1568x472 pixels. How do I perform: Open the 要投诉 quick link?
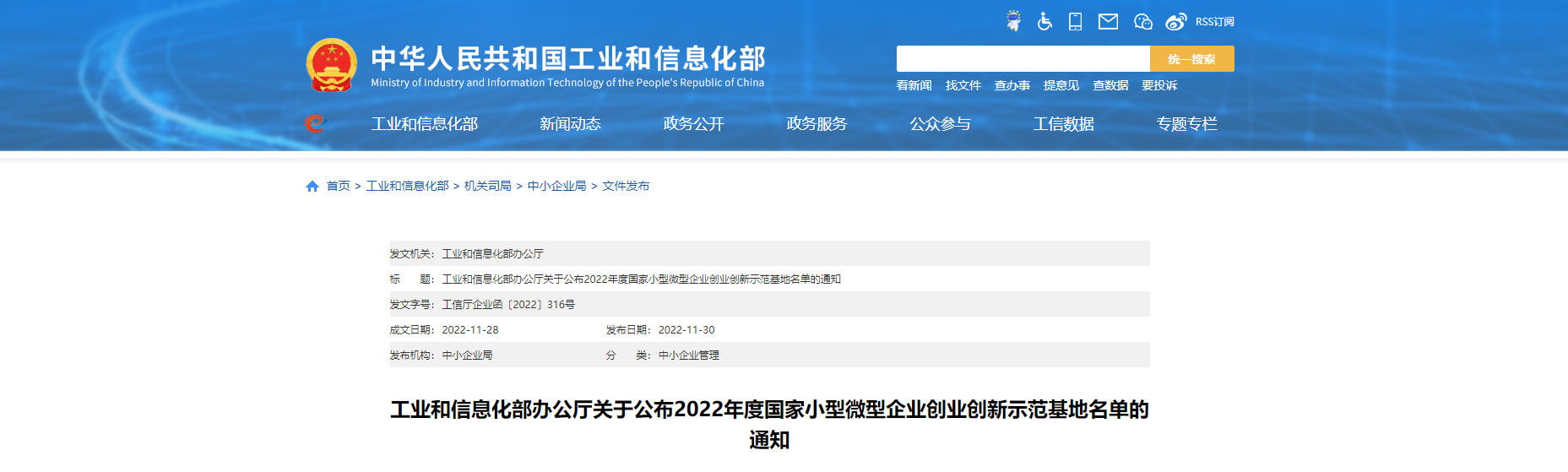[1159, 85]
